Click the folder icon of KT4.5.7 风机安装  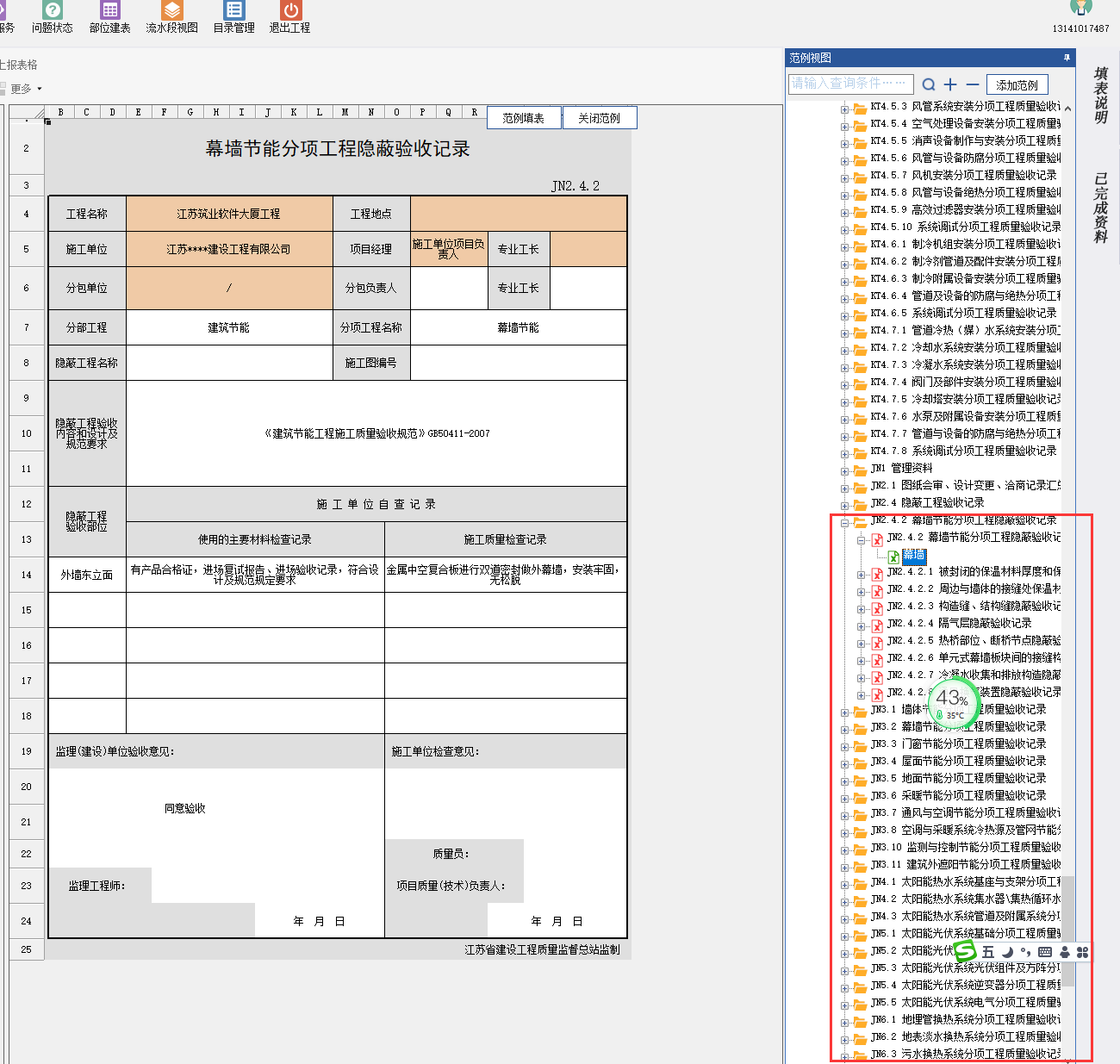point(859,177)
